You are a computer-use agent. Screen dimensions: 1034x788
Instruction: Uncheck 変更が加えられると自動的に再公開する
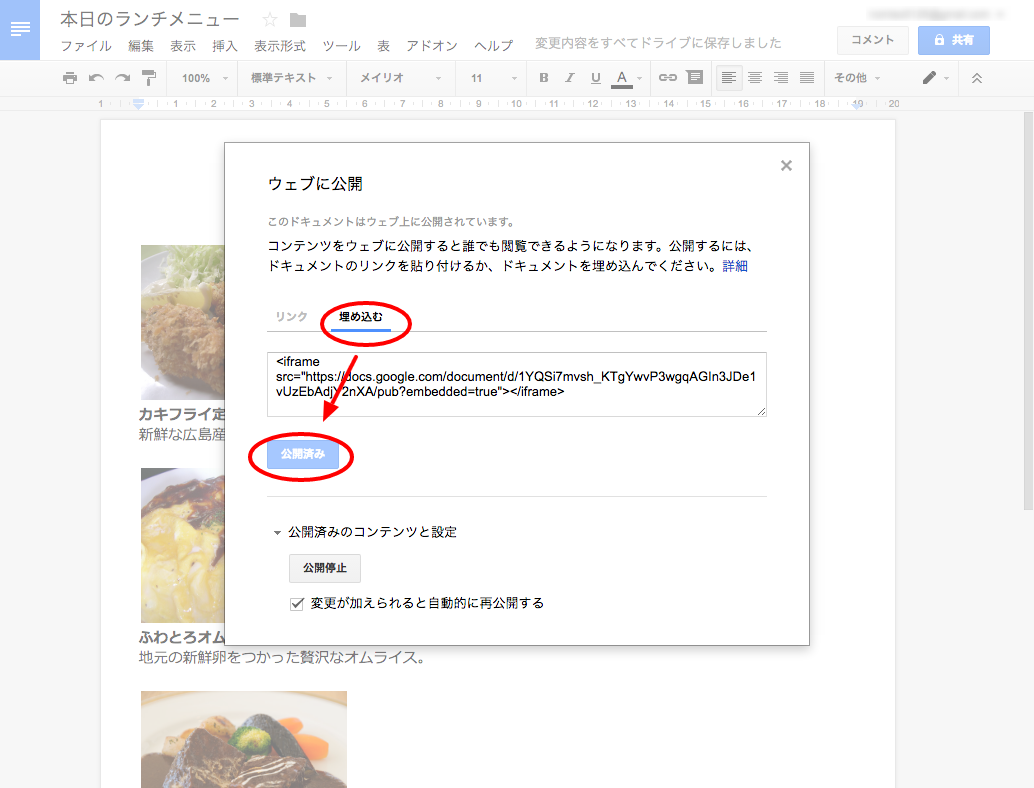coord(297,603)
